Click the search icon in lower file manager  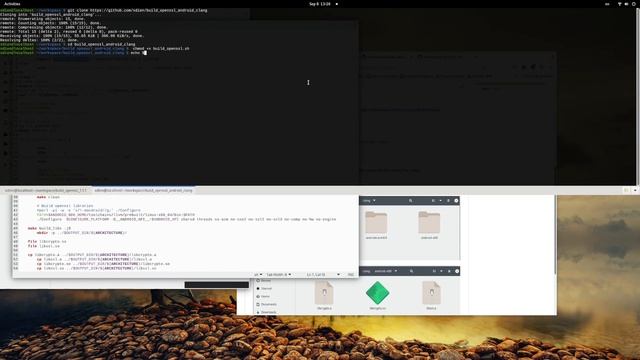pyautogui.click(x=411, y=271)
